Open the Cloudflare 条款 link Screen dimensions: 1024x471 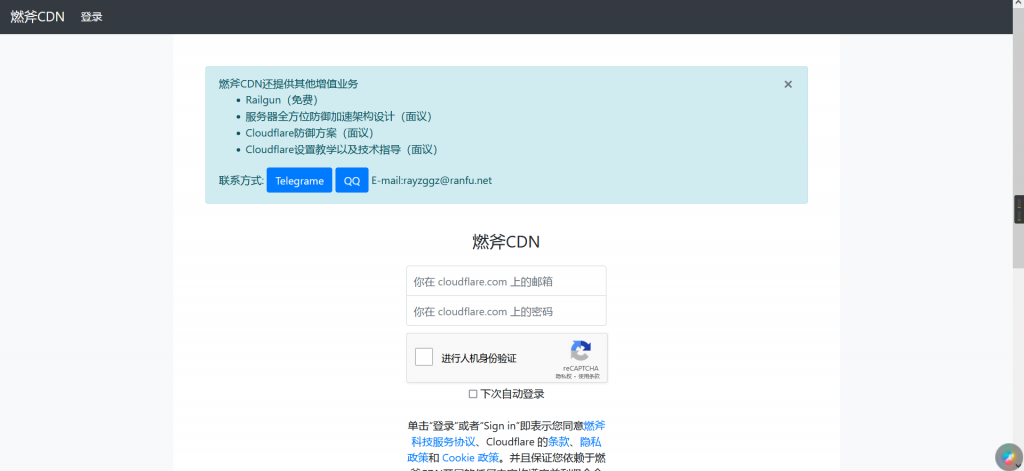[558, 442]
